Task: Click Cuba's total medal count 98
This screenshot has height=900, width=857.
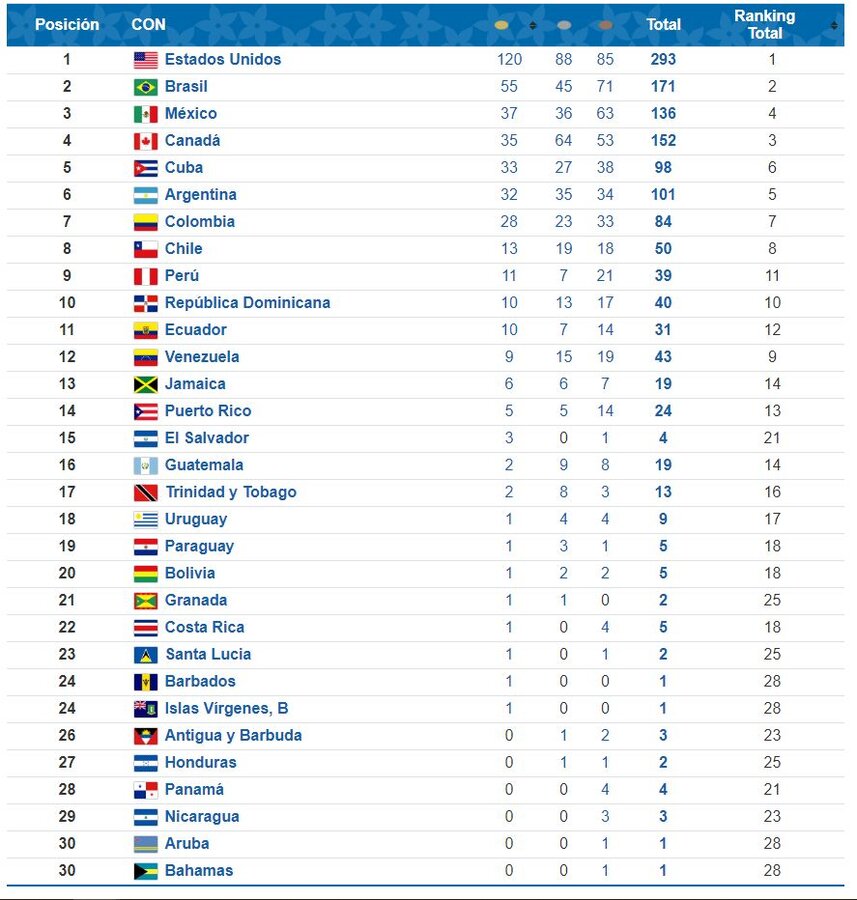Action: click(663, 168)
